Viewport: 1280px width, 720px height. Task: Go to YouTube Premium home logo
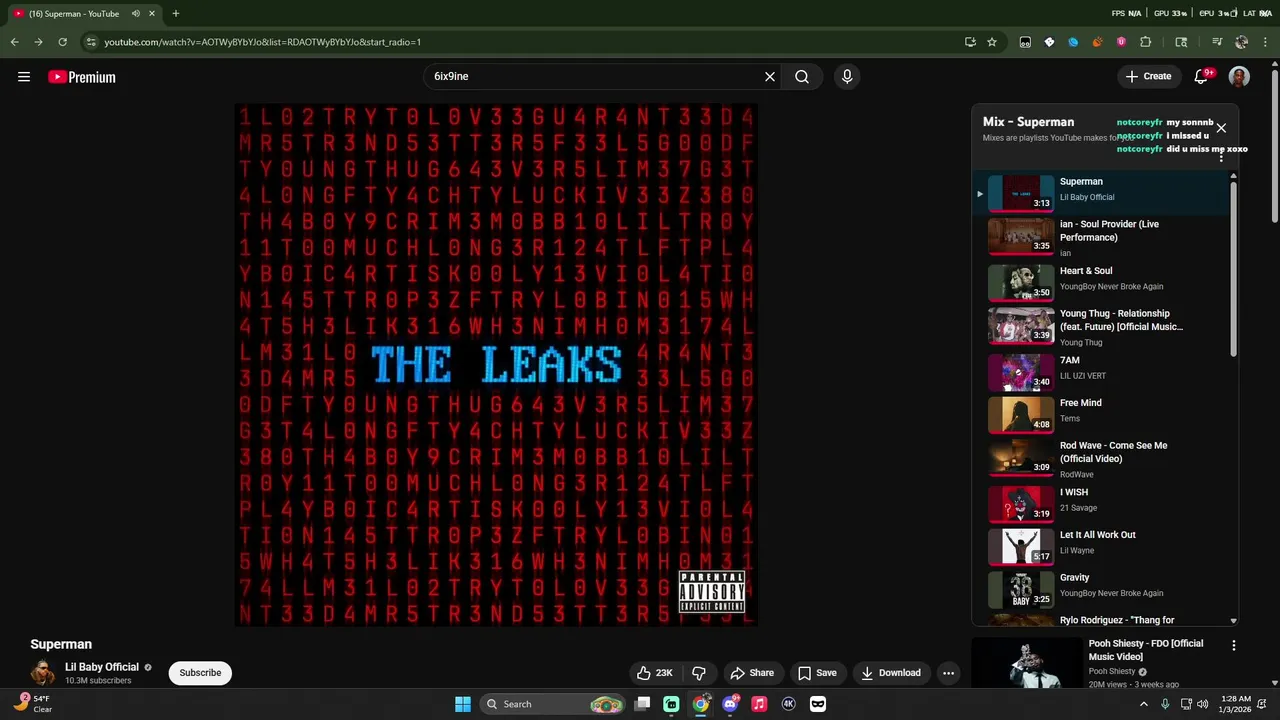(82, 77)
